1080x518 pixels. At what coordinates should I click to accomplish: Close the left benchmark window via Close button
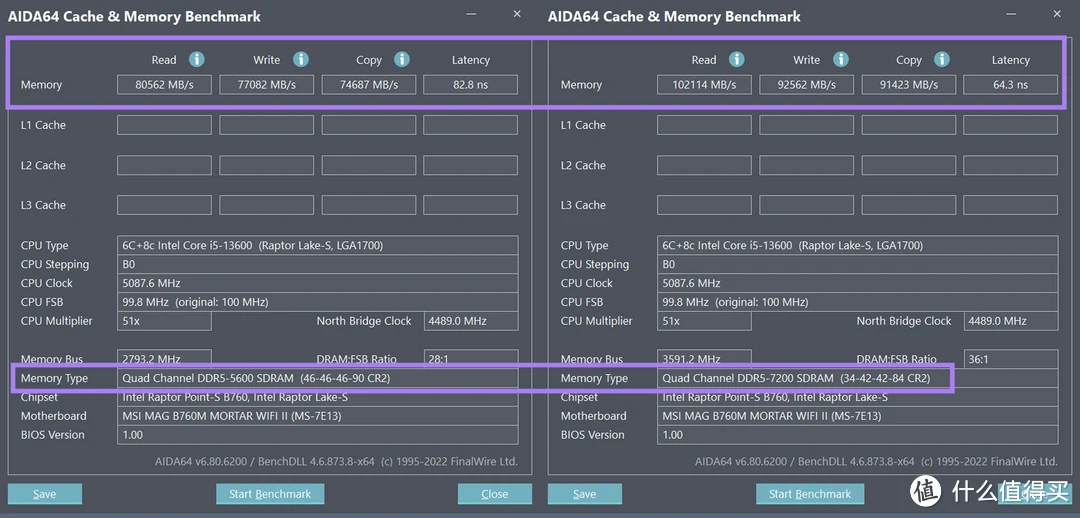click(495, 494)
